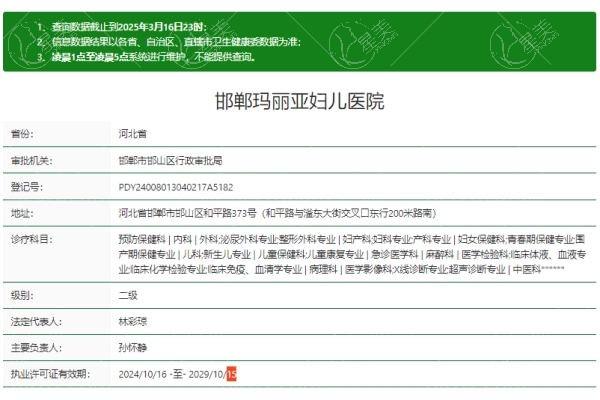
Task: Click the 级别 row label
Action: 22,296
